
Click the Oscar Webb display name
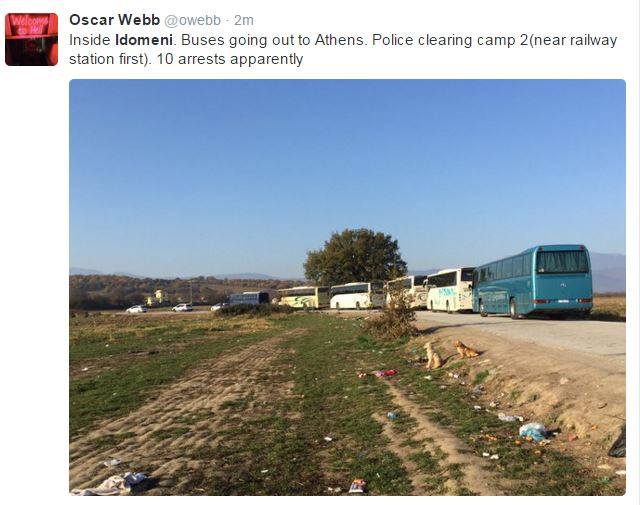(x=114, y=20)
